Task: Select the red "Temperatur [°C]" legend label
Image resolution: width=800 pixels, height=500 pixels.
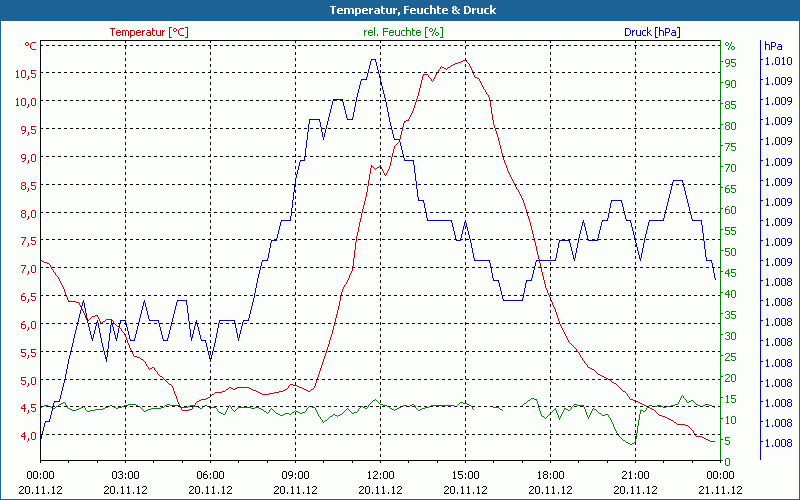Action: (x=149, y=32)
